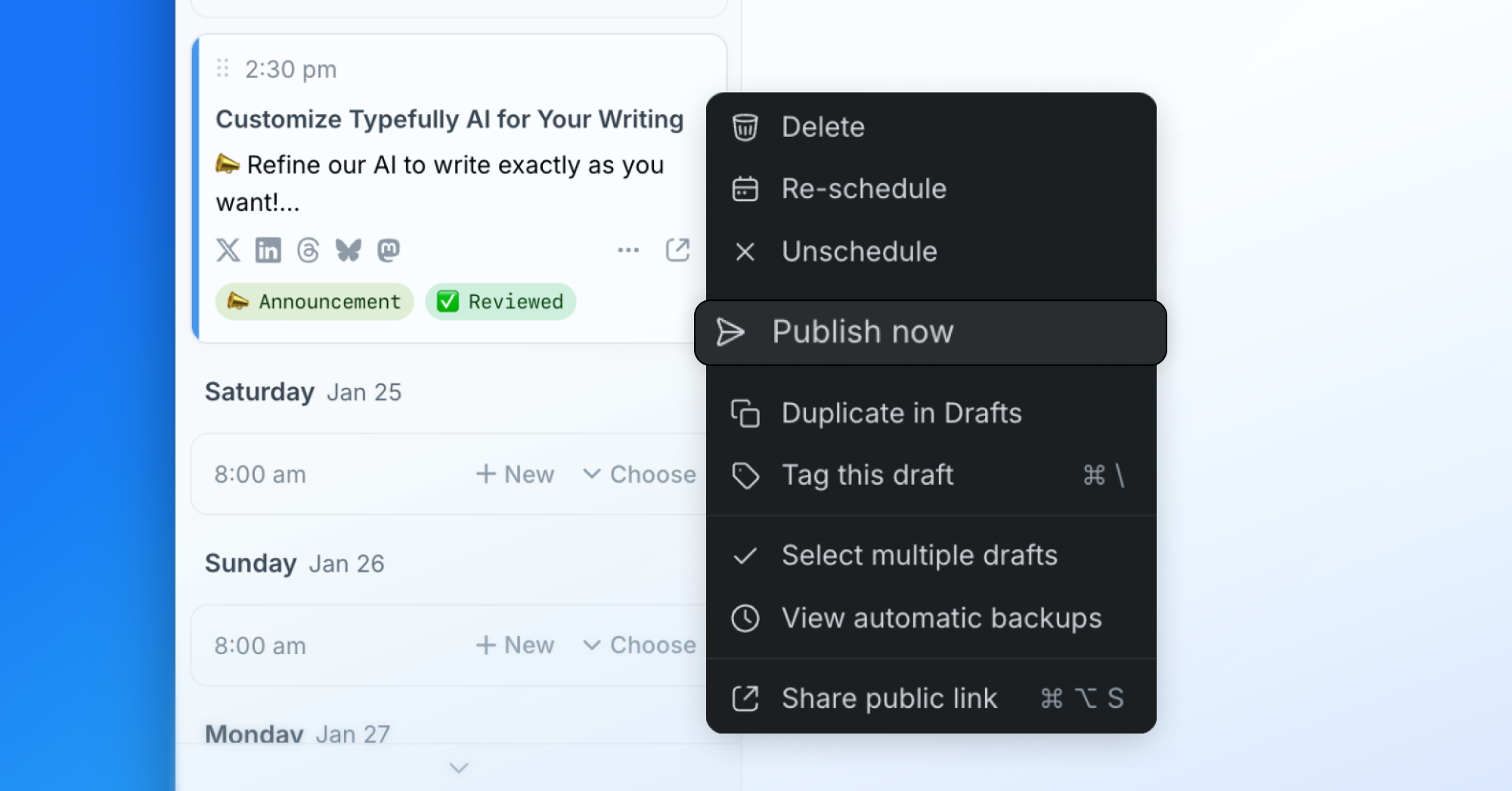
Task: Add New post on Sunday Jan 26
Action: (x=515, y=646)
